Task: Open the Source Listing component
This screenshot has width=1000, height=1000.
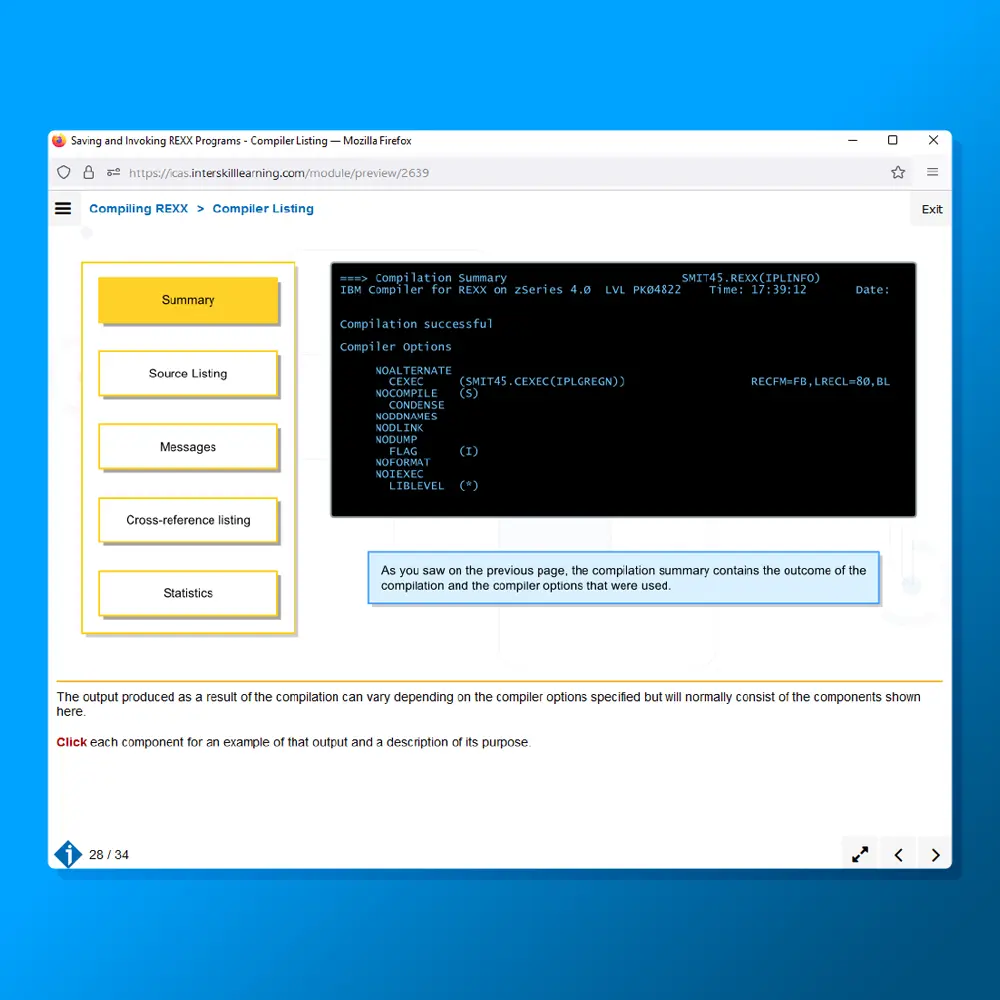Action: click(x=188, y=373)
